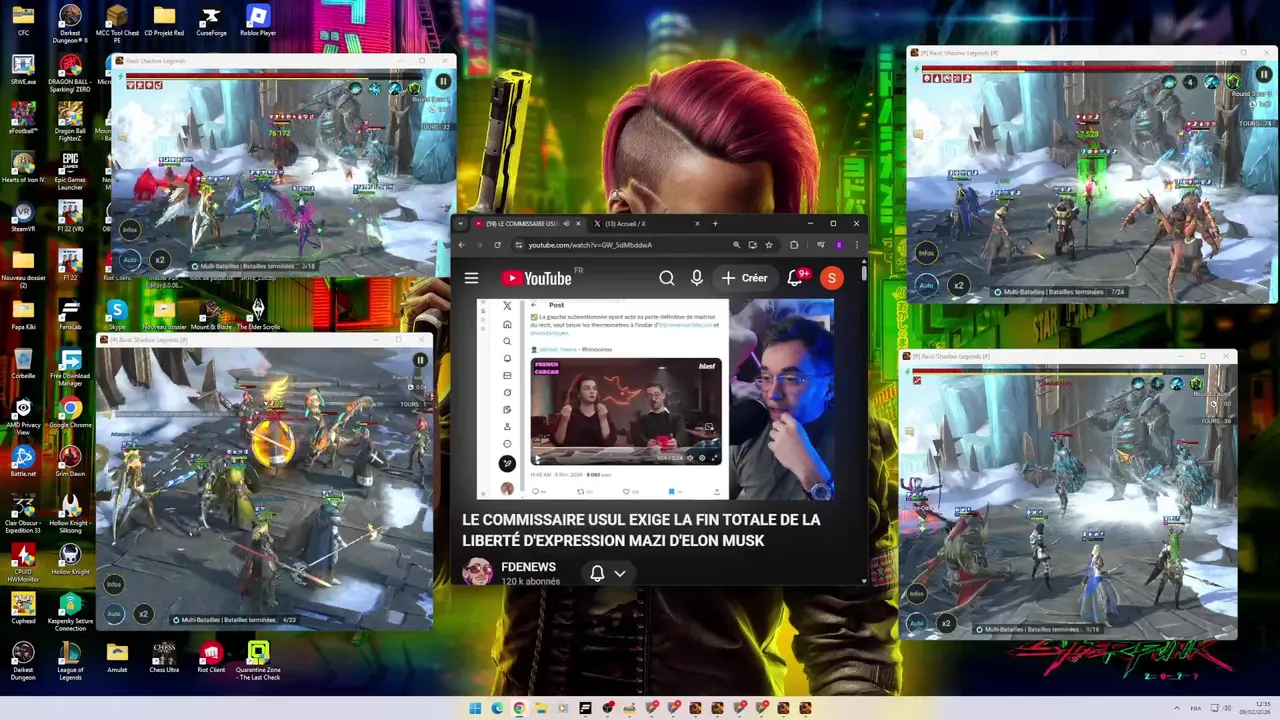Viewport: 1280px width, 720px height.
Task: Select the CurseForge desktop shortcut
Action: click(x=211, y=20)
